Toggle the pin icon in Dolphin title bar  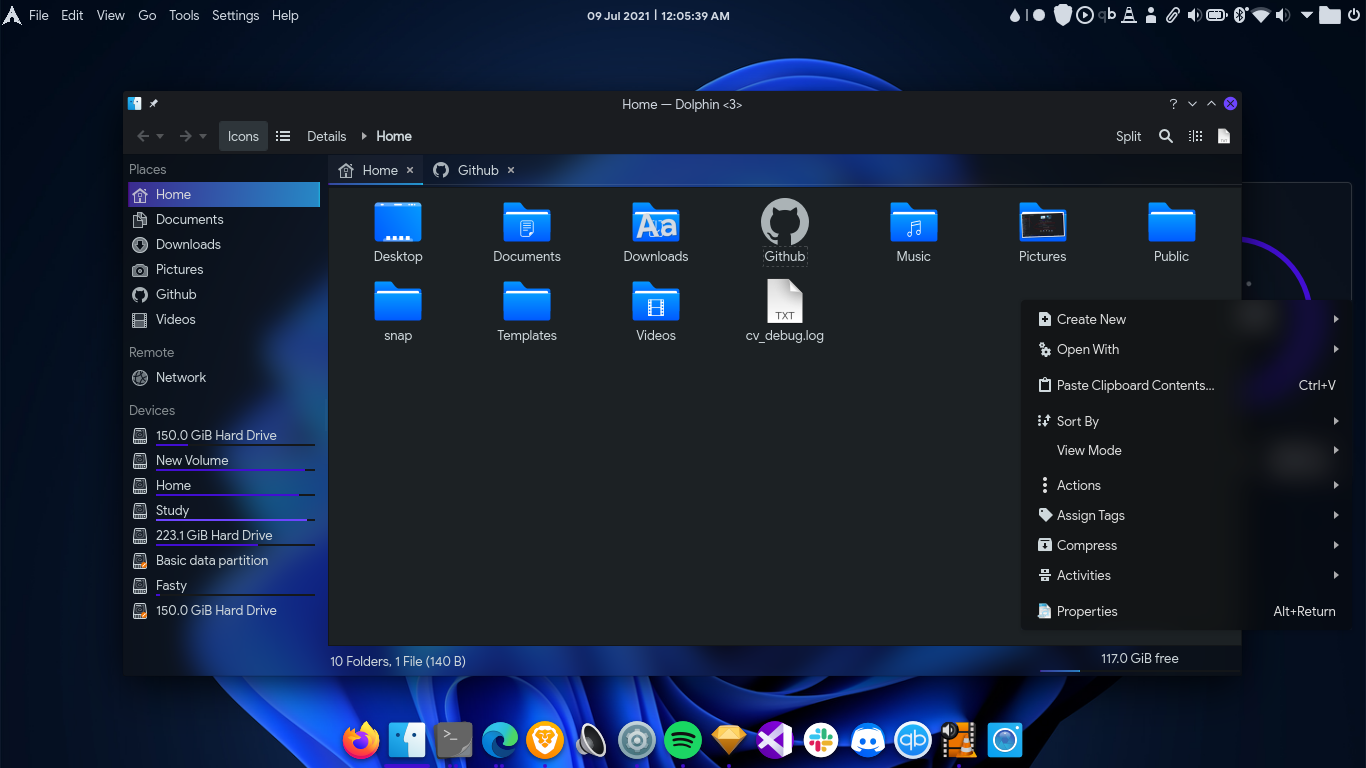[x=154, y=104]
